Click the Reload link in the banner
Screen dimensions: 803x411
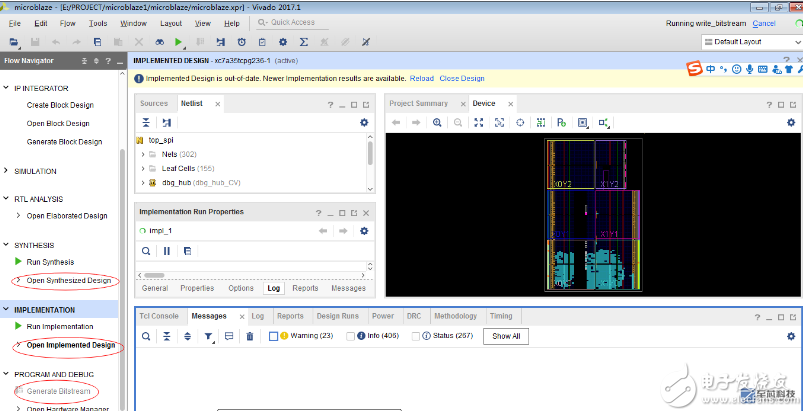(x=421, y=78)
